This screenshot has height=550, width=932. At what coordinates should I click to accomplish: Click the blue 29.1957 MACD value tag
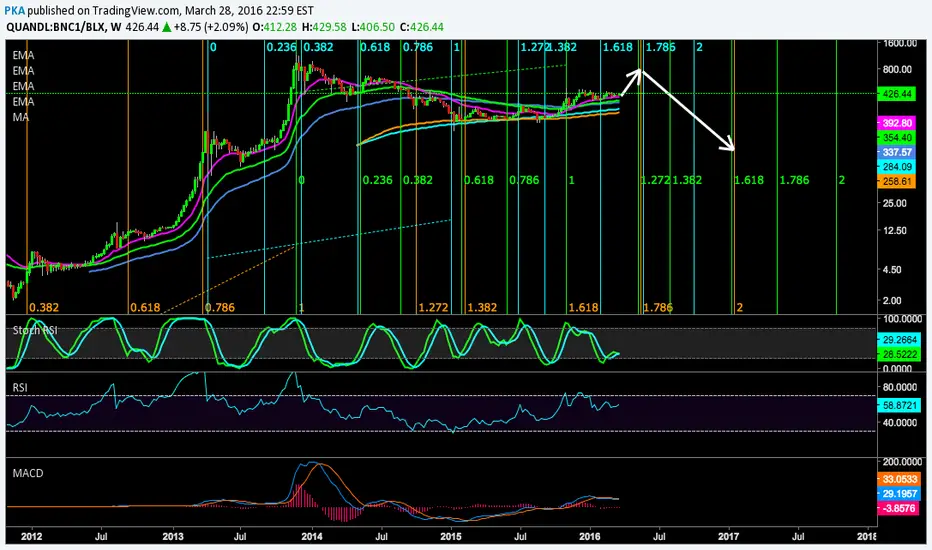[899, 494]
